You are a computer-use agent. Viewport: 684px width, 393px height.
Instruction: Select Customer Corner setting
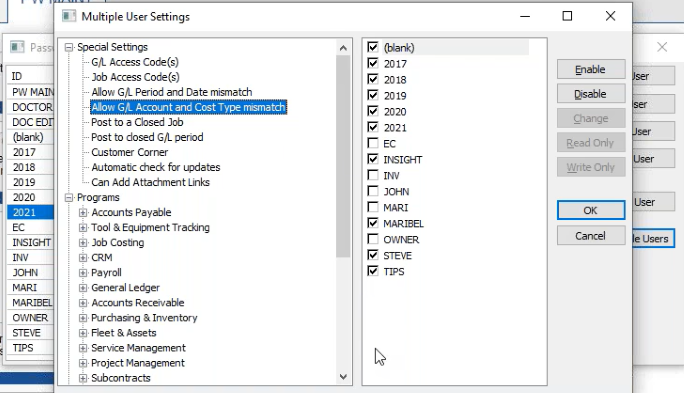130,152
